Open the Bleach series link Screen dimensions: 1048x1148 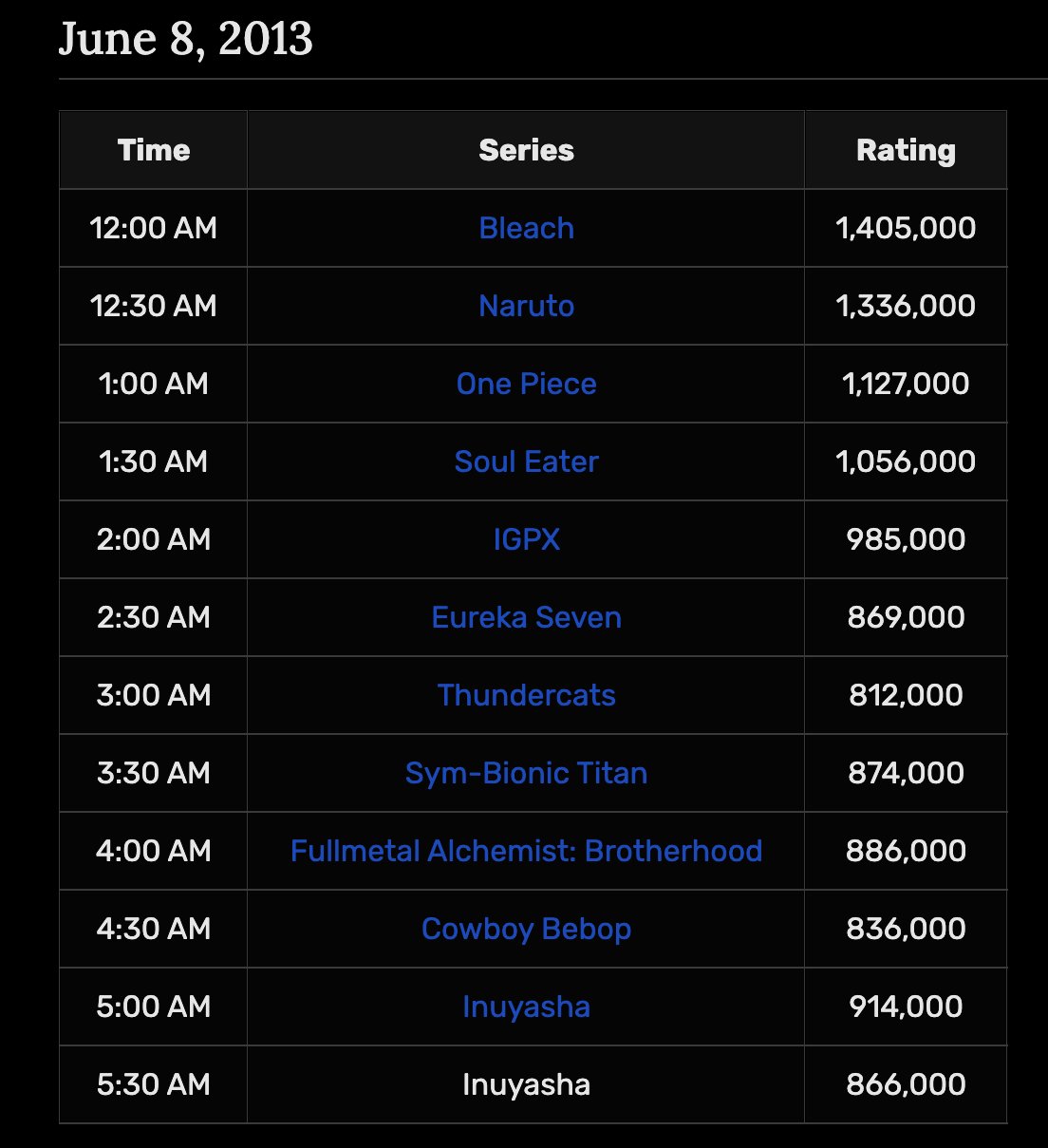click(x=526, y=228)
